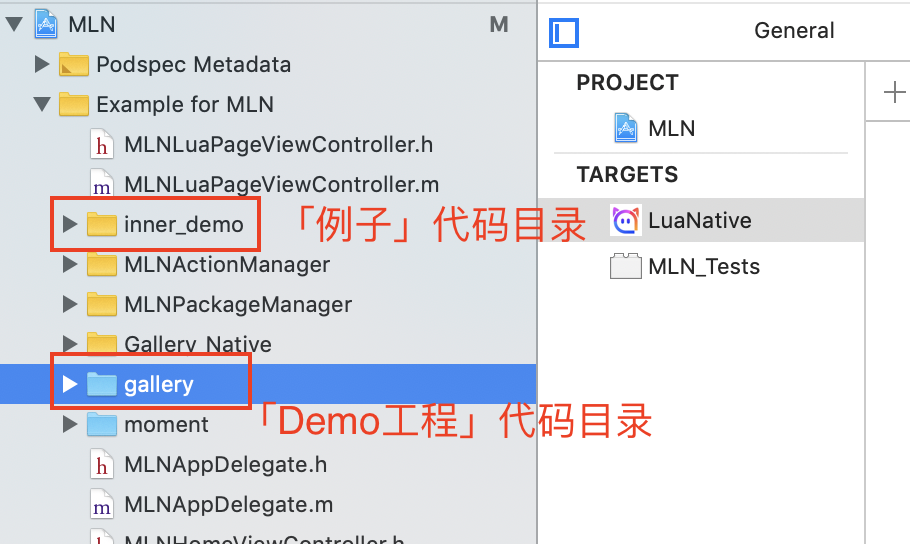This screenshot has height=544, width=910.
Task: Click the MLNAppDelegate.m source file icon
Action: tap(101, 505)
